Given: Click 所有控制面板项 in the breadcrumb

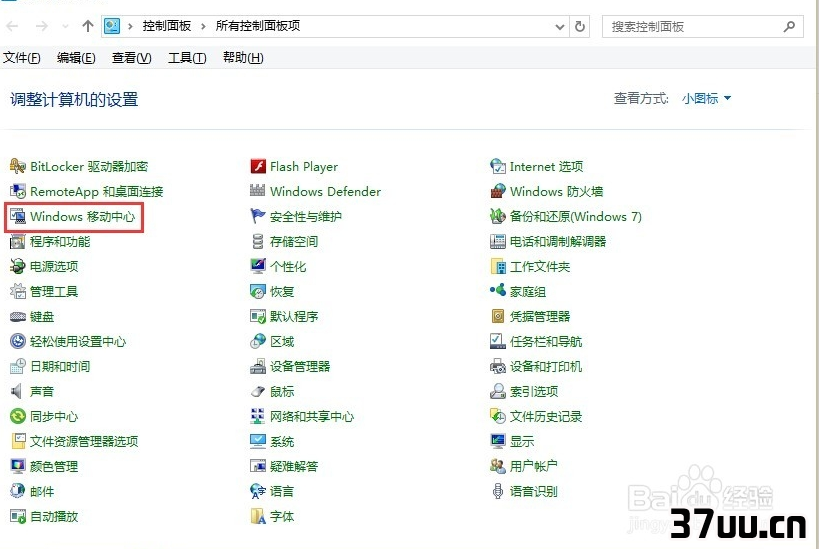Looking at the screenshot, I should tap(258, 26).
